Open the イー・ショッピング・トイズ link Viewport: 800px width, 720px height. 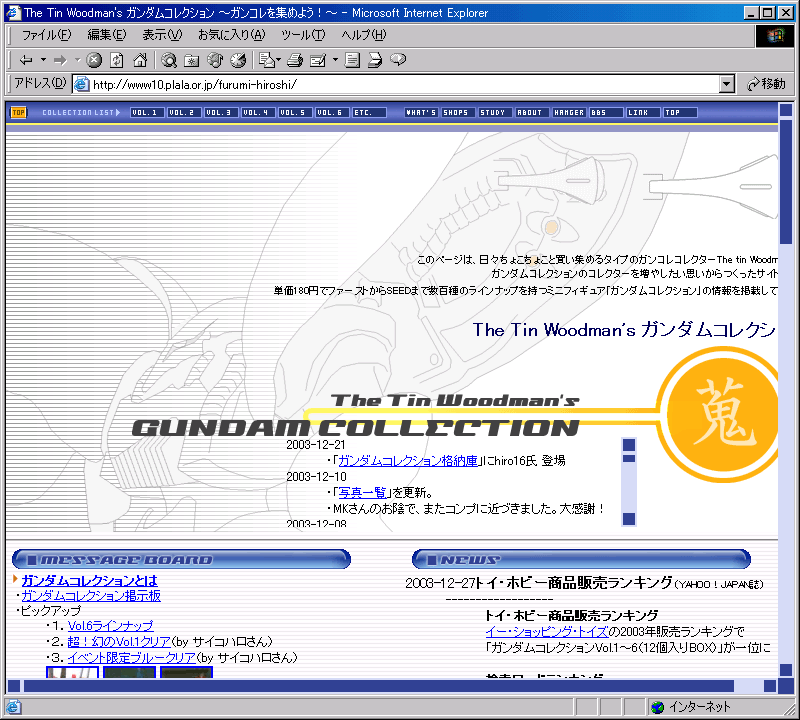546,632
